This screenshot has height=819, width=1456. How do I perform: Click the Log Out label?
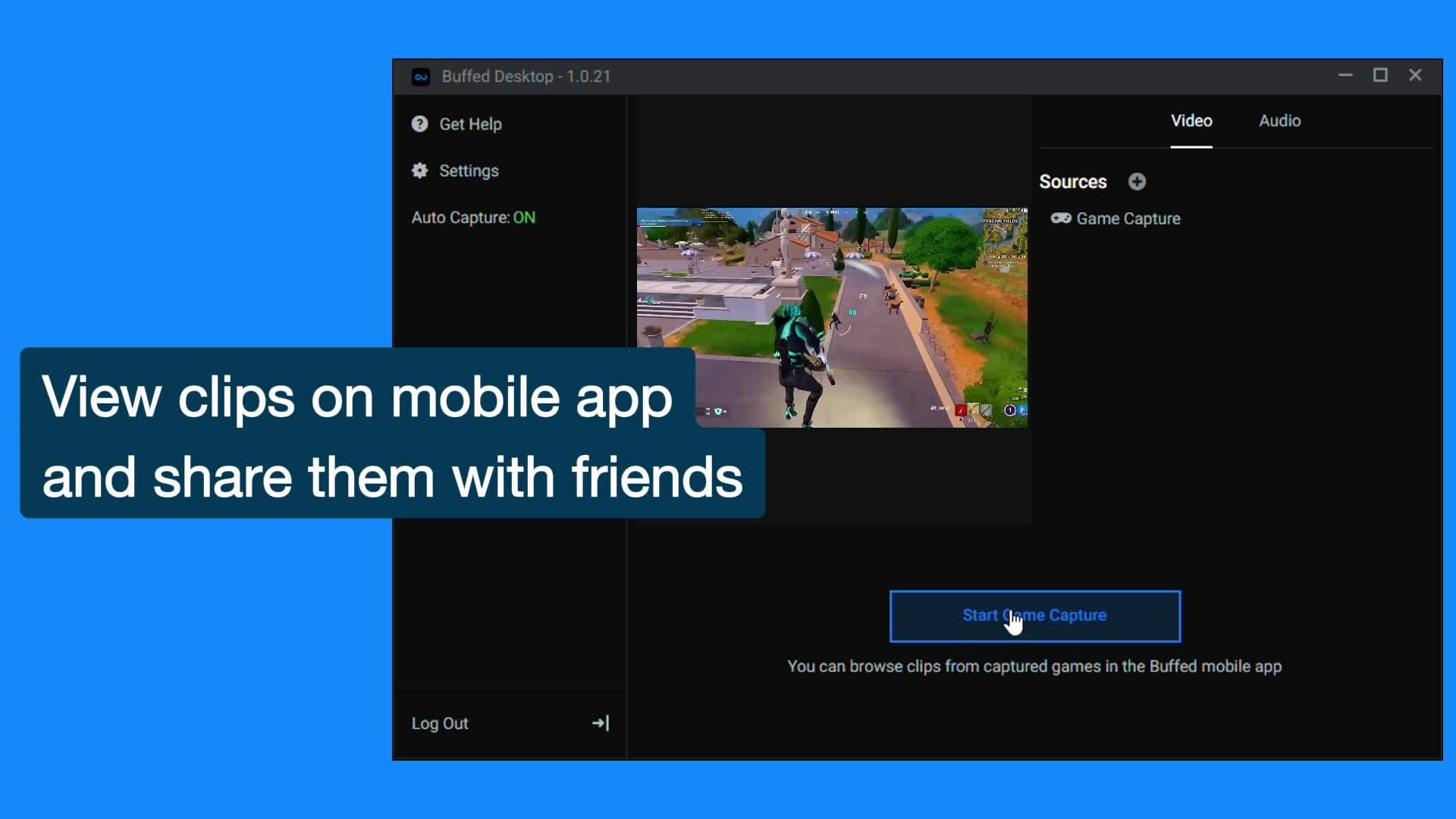pos(440,723)
